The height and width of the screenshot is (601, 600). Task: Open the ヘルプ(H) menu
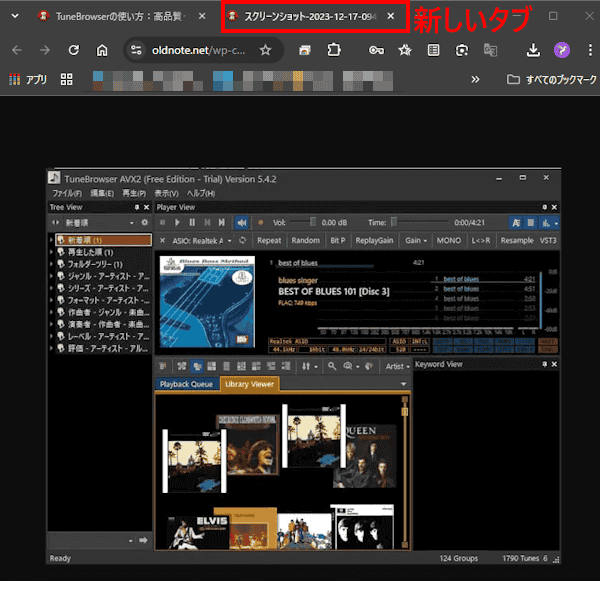[201, 194]
